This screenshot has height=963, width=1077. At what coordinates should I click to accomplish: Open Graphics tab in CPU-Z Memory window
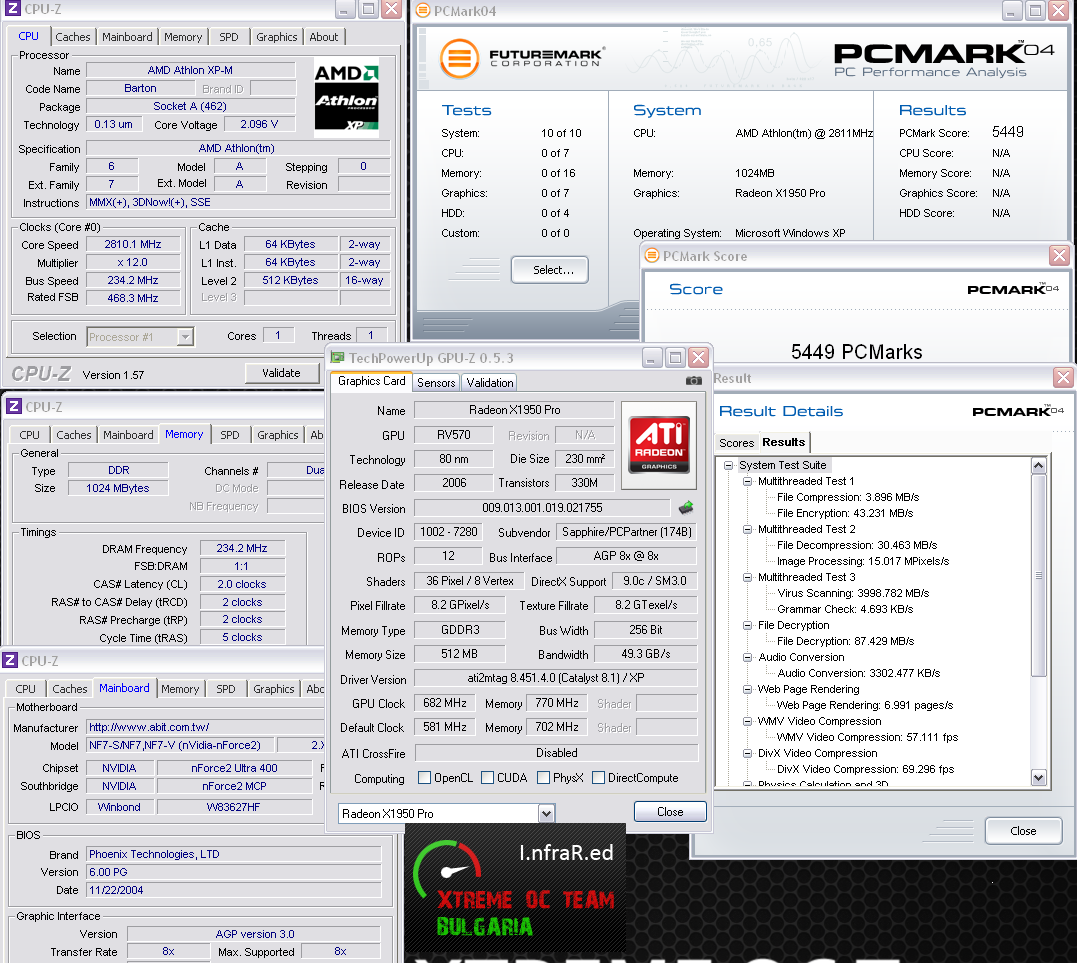(x=277, y=435)
